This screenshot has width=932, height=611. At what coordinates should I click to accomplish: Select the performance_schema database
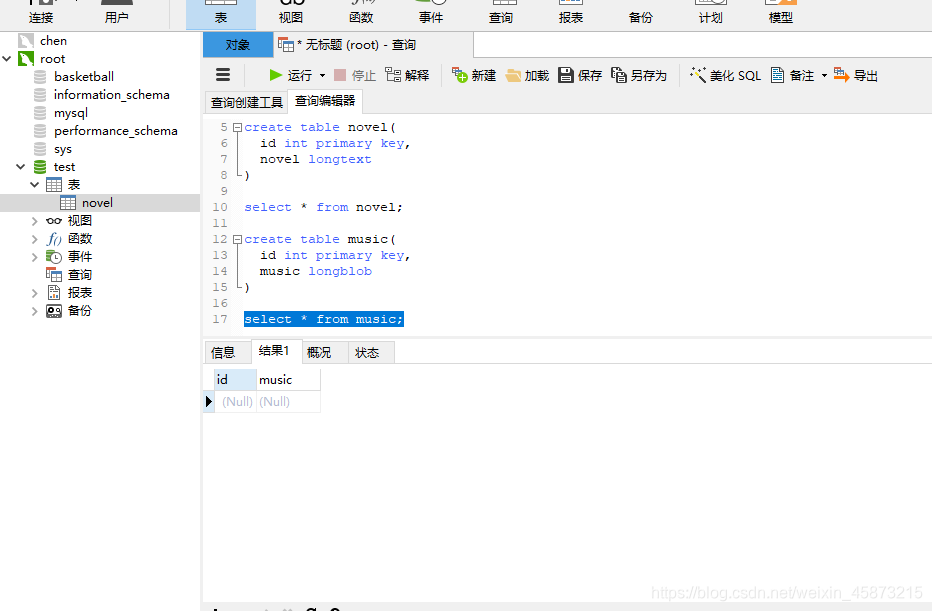click(x=116, y=131)
